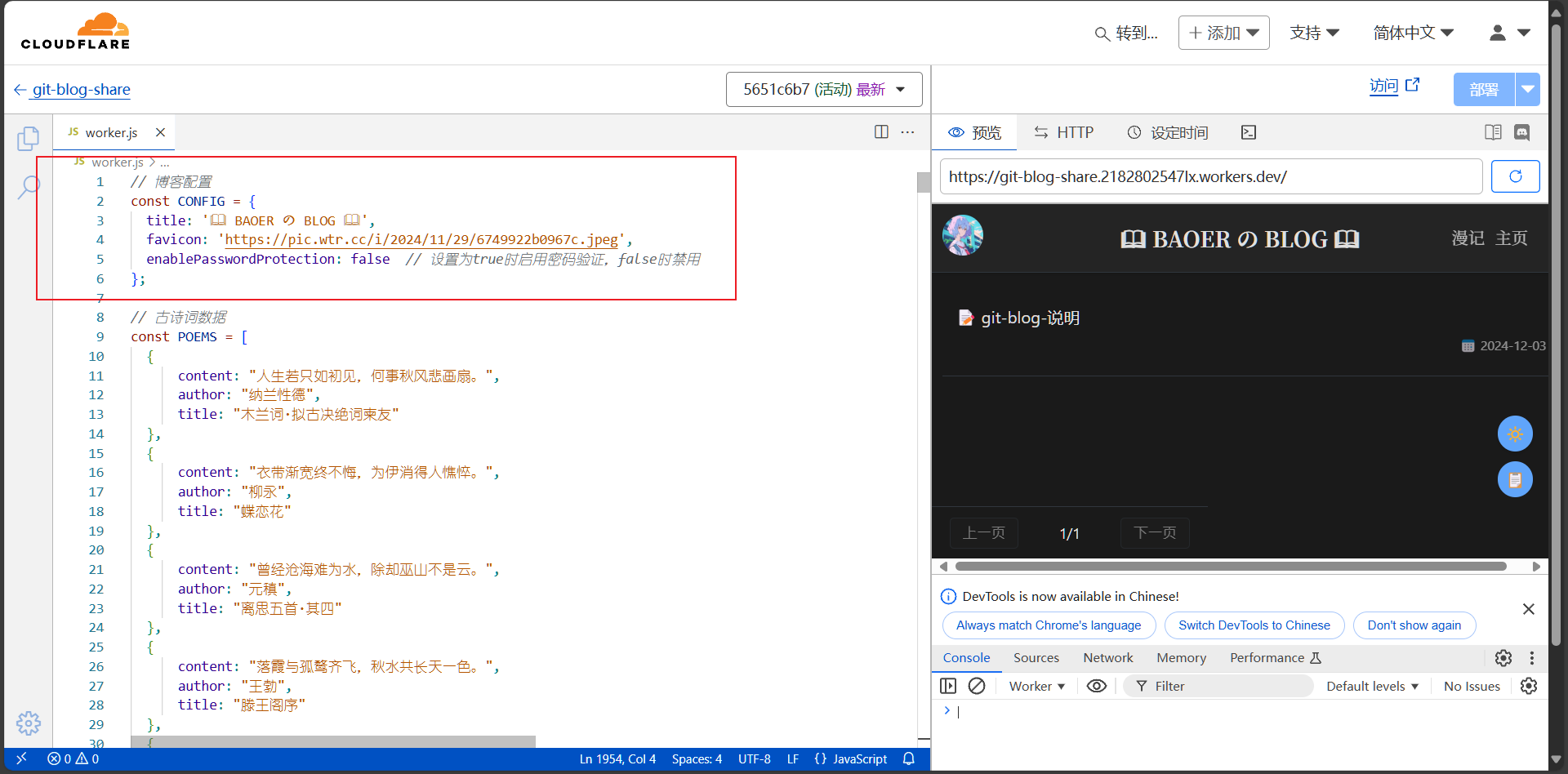The image size is (1568, 774).
Task: Click the console Filter input
Action: (x=1218, y=686)
